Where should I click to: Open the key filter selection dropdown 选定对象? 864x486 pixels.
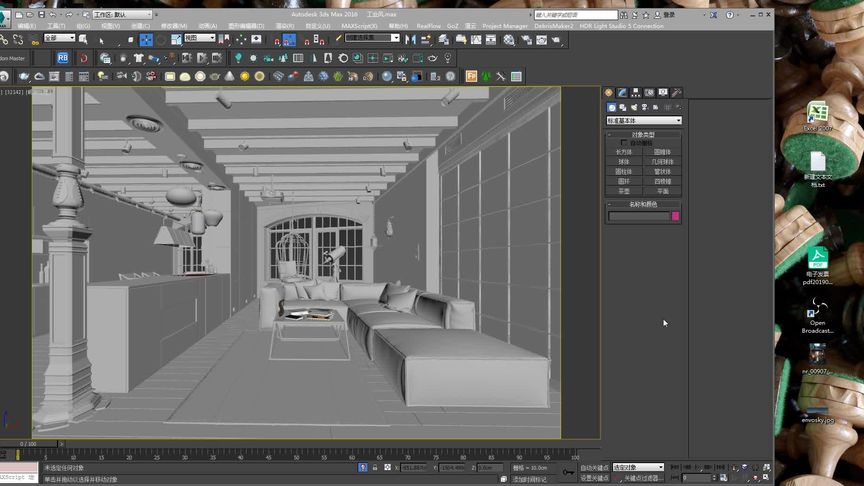[x=638, y=467]
